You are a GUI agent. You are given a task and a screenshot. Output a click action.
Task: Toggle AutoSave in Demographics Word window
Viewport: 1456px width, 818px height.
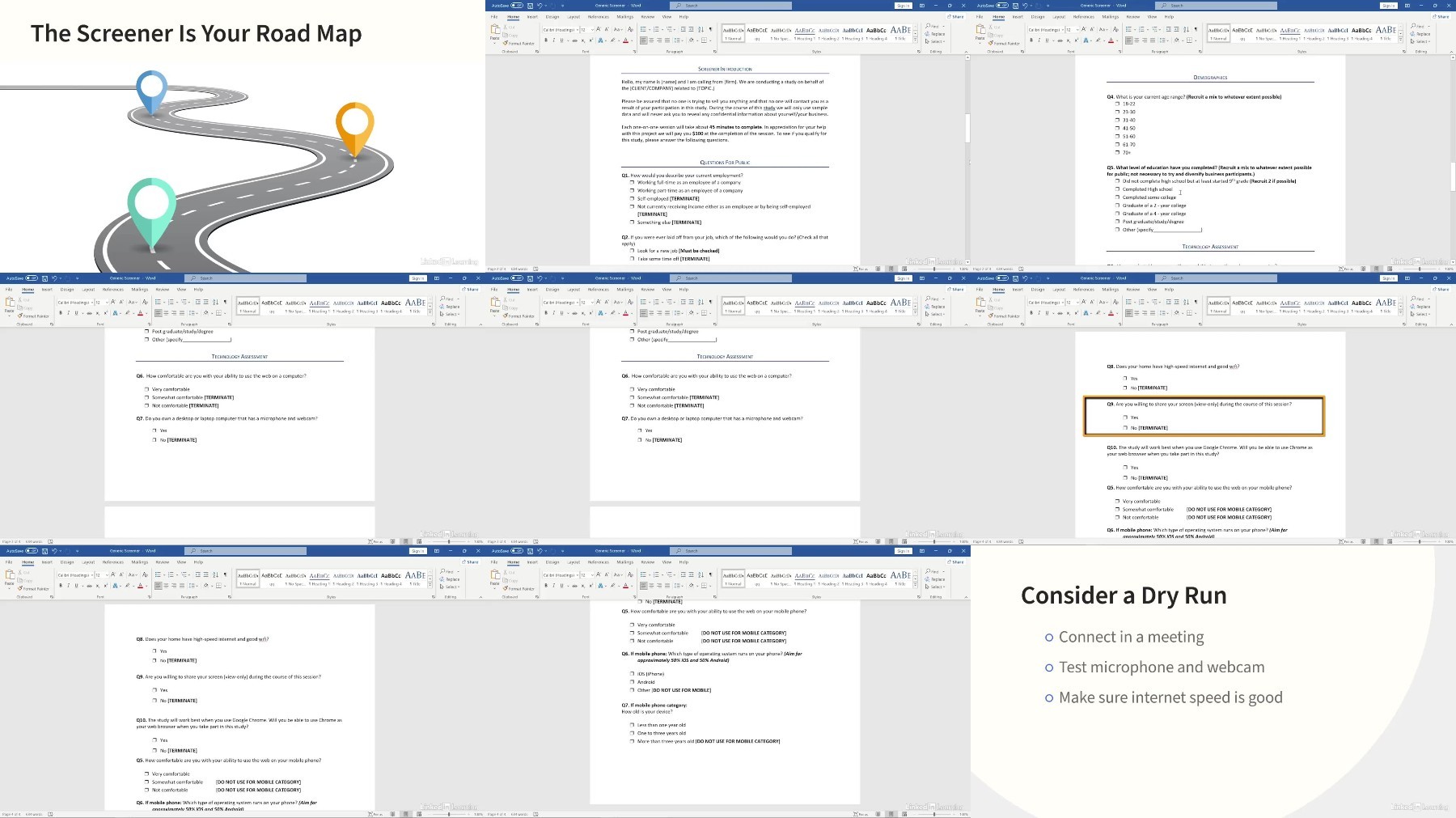coord(1002,6)
